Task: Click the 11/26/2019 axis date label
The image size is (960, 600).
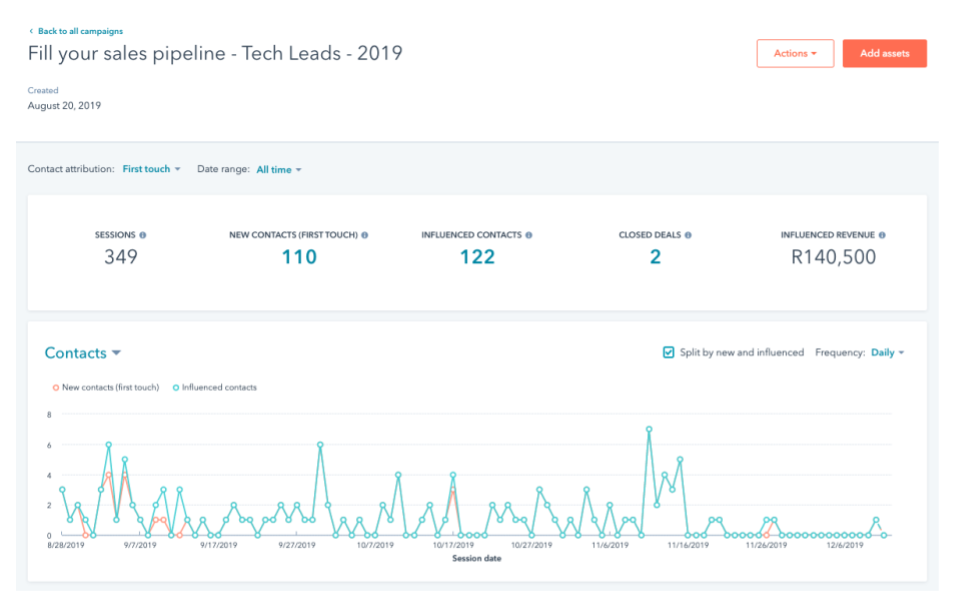Action: coord(767,545)
